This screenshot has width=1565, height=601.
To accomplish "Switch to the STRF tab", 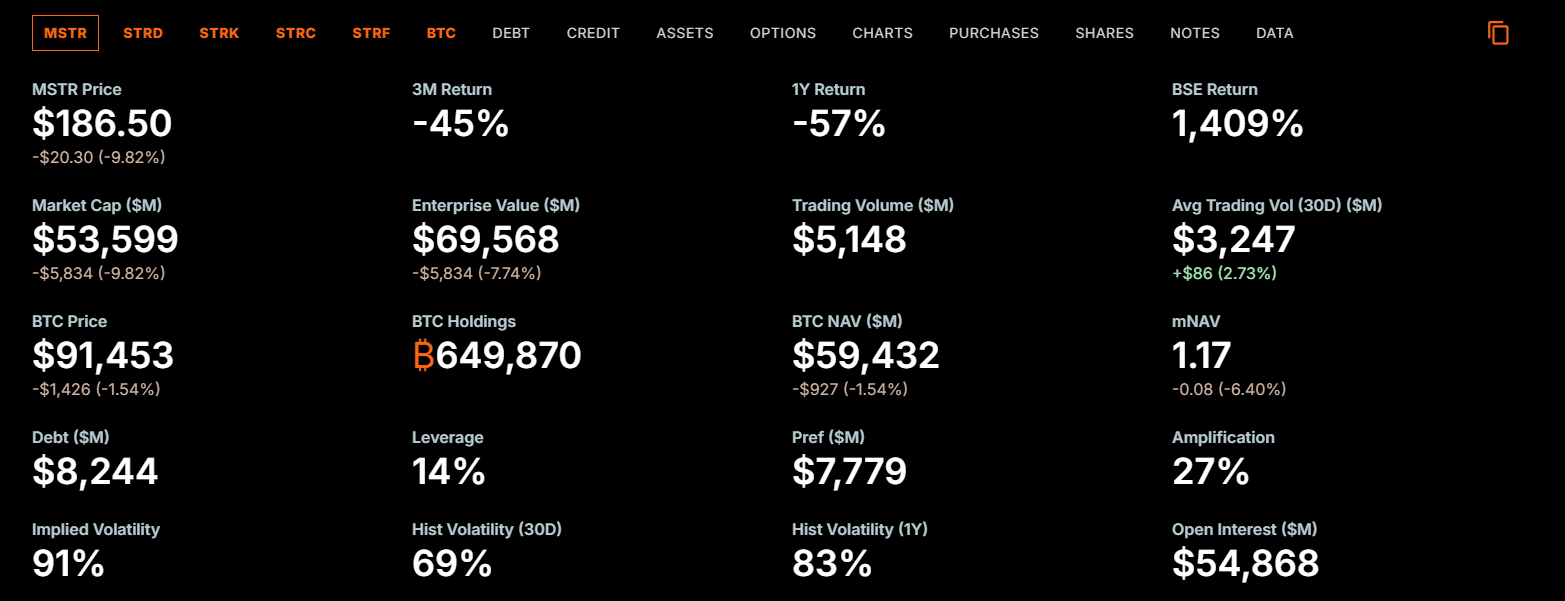I will pyautogui.click(x=371, y=33).
